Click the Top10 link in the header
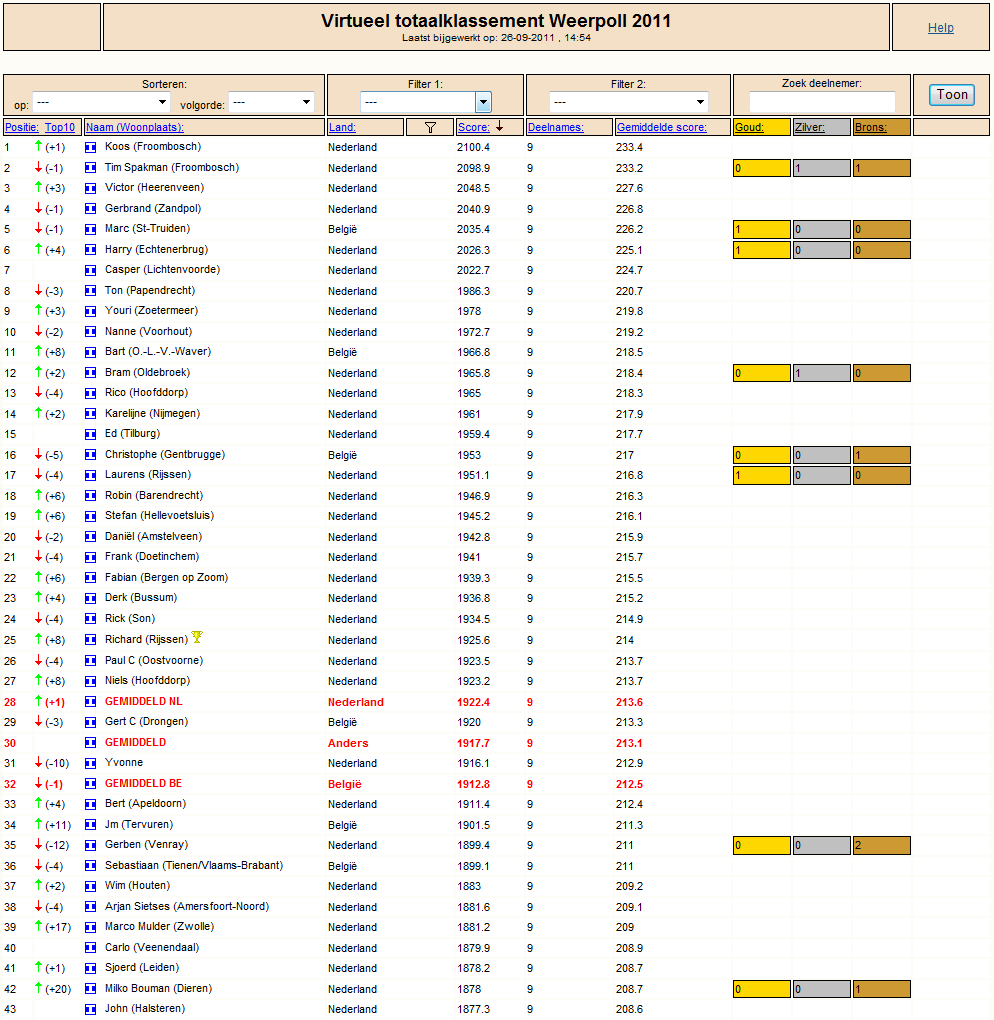This screenshot has width=994, height=1020. click(60, 128)
